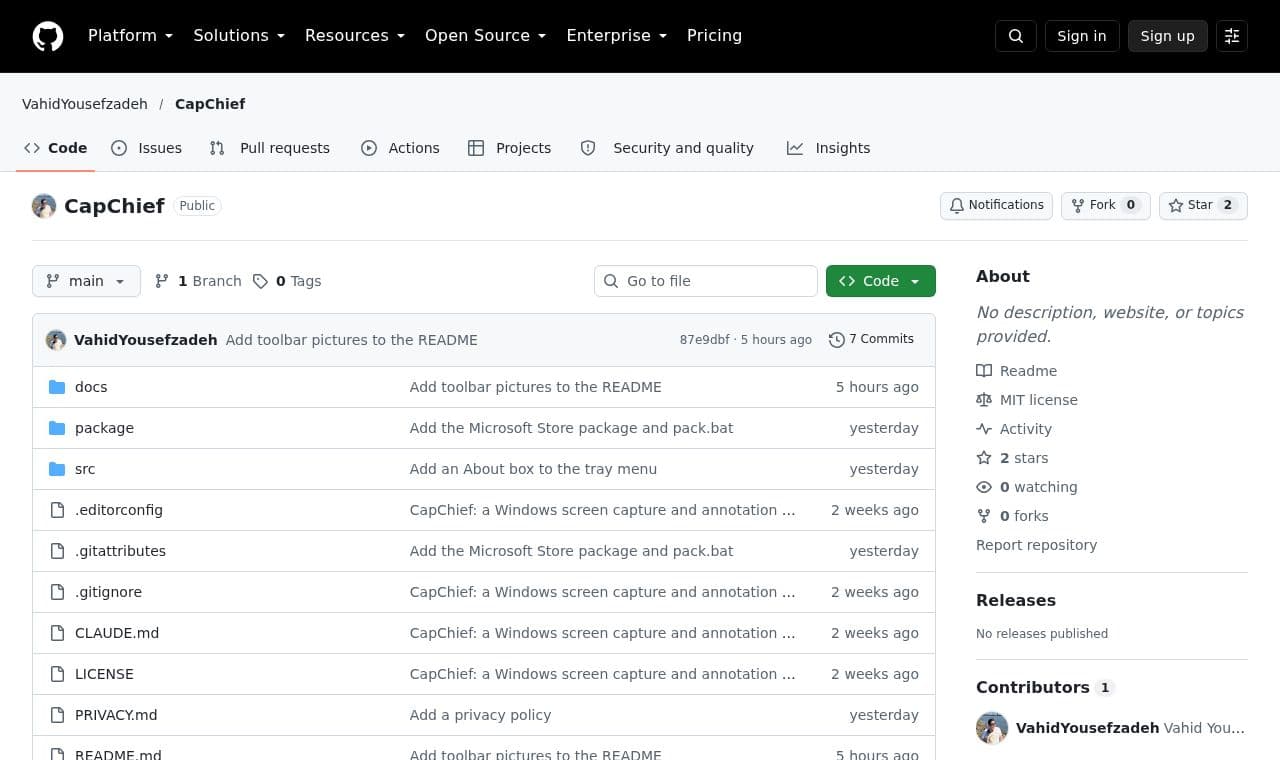Switch to the Insights tab
The width and height of the screenshot is (1280, 760).
(828, 148)
